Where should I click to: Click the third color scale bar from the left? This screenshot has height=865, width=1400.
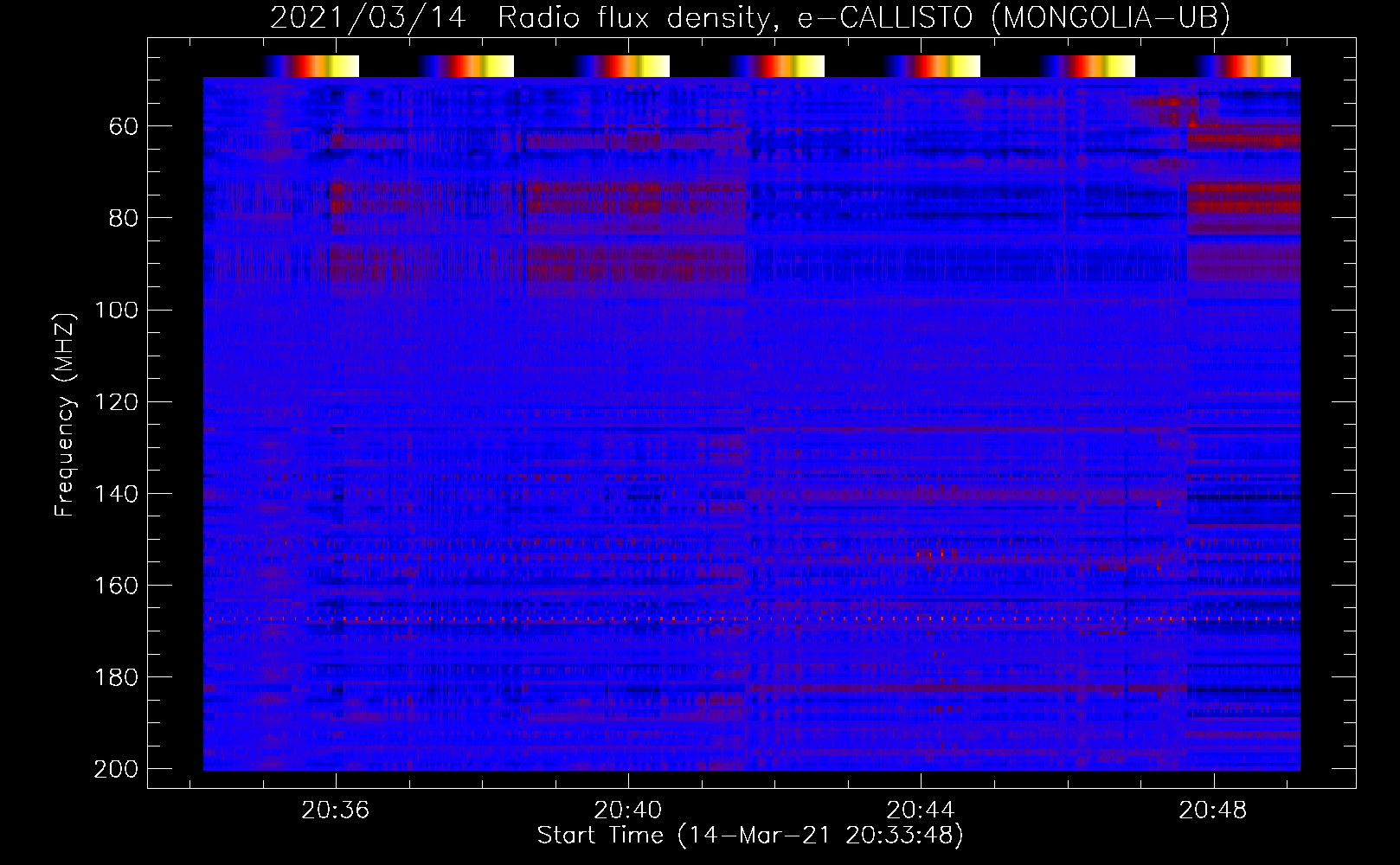click(x=621, y=67)
